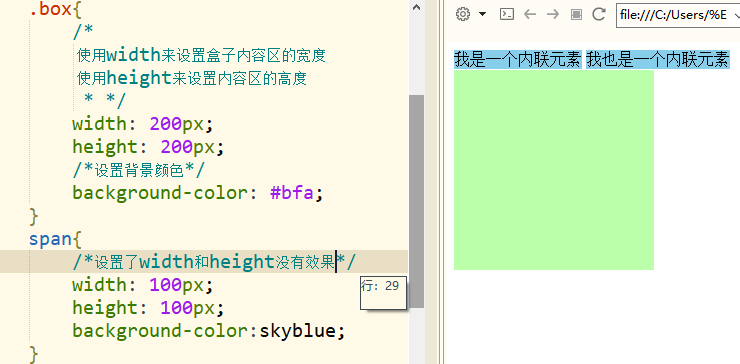Go back with the left arrow

pos(530,14)
